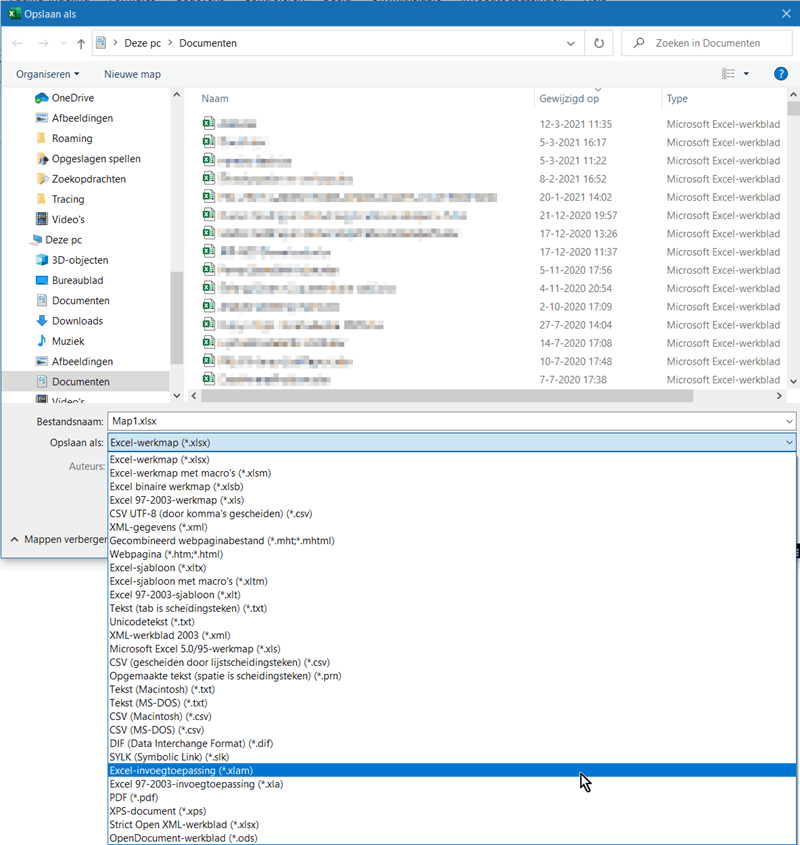800x845 pixels.
Task: Expand the address bar history dropdown
Action: (x=570, y=43)
